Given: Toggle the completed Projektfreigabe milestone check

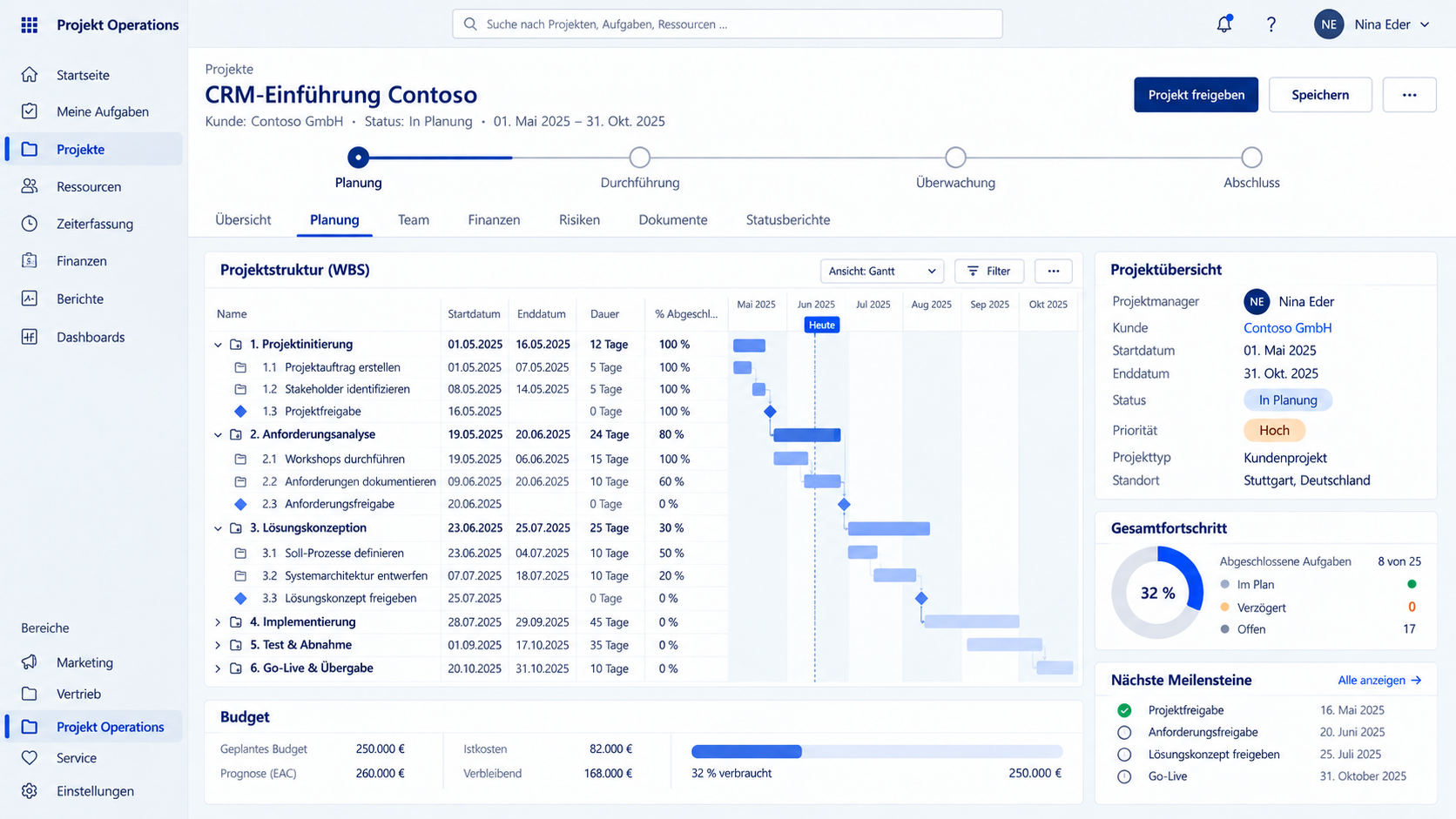Looking at the screenshot, I should 1124,710.
